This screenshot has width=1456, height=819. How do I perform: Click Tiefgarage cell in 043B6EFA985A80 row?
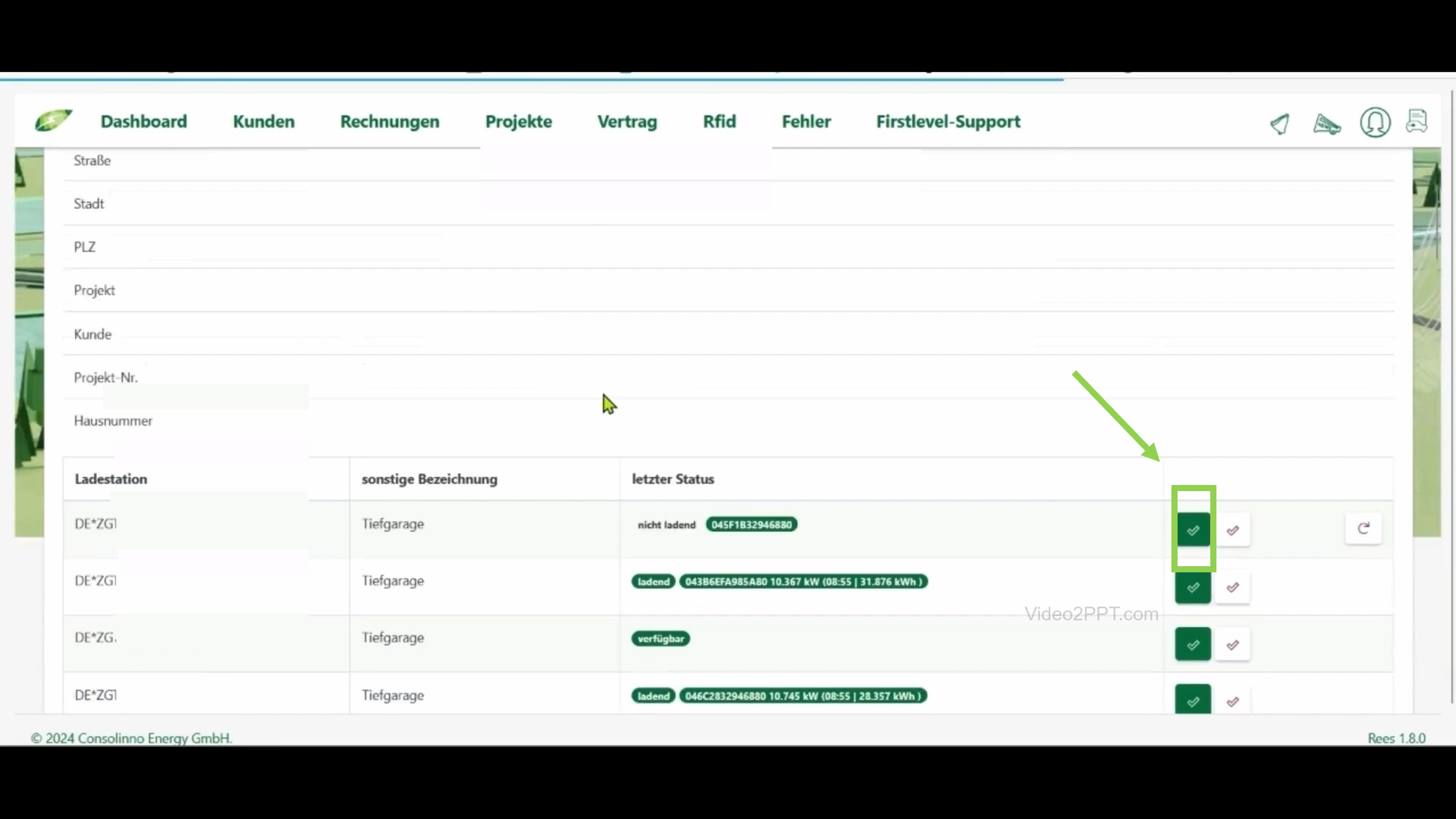(x=393, y=581)
